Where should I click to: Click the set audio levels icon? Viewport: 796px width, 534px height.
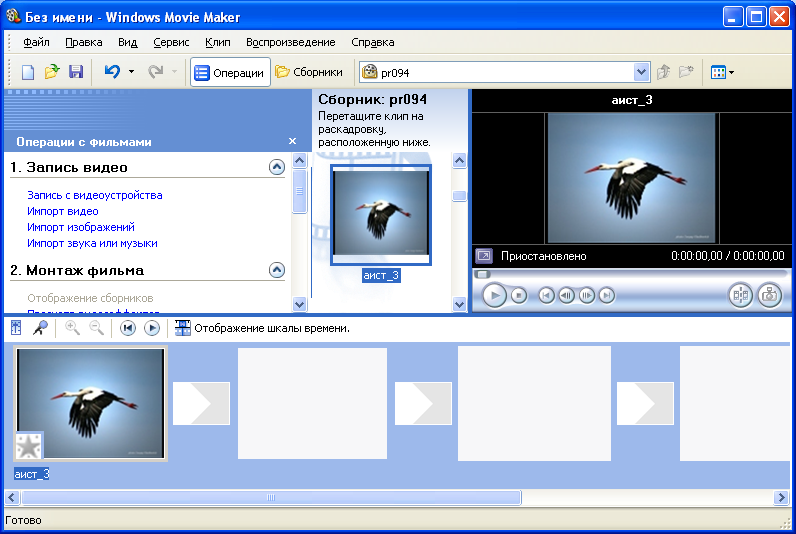16,328
